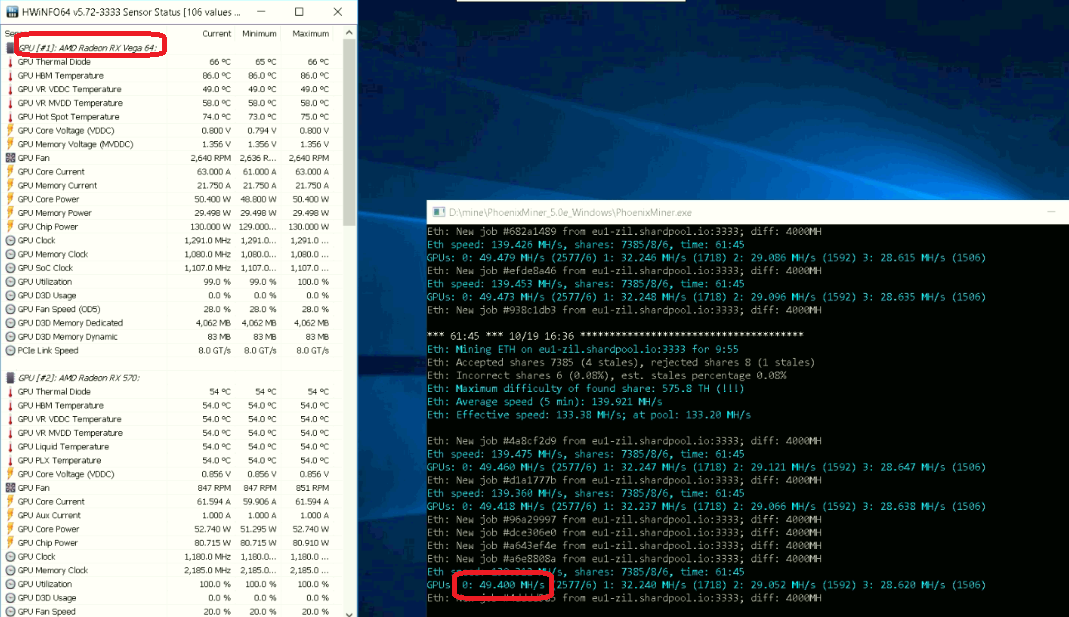This screenshot has width=1069, height=617.
Task: Click the thermometer icon of the 86.0 °C HBM Temperature row
Action: point(10,76)
